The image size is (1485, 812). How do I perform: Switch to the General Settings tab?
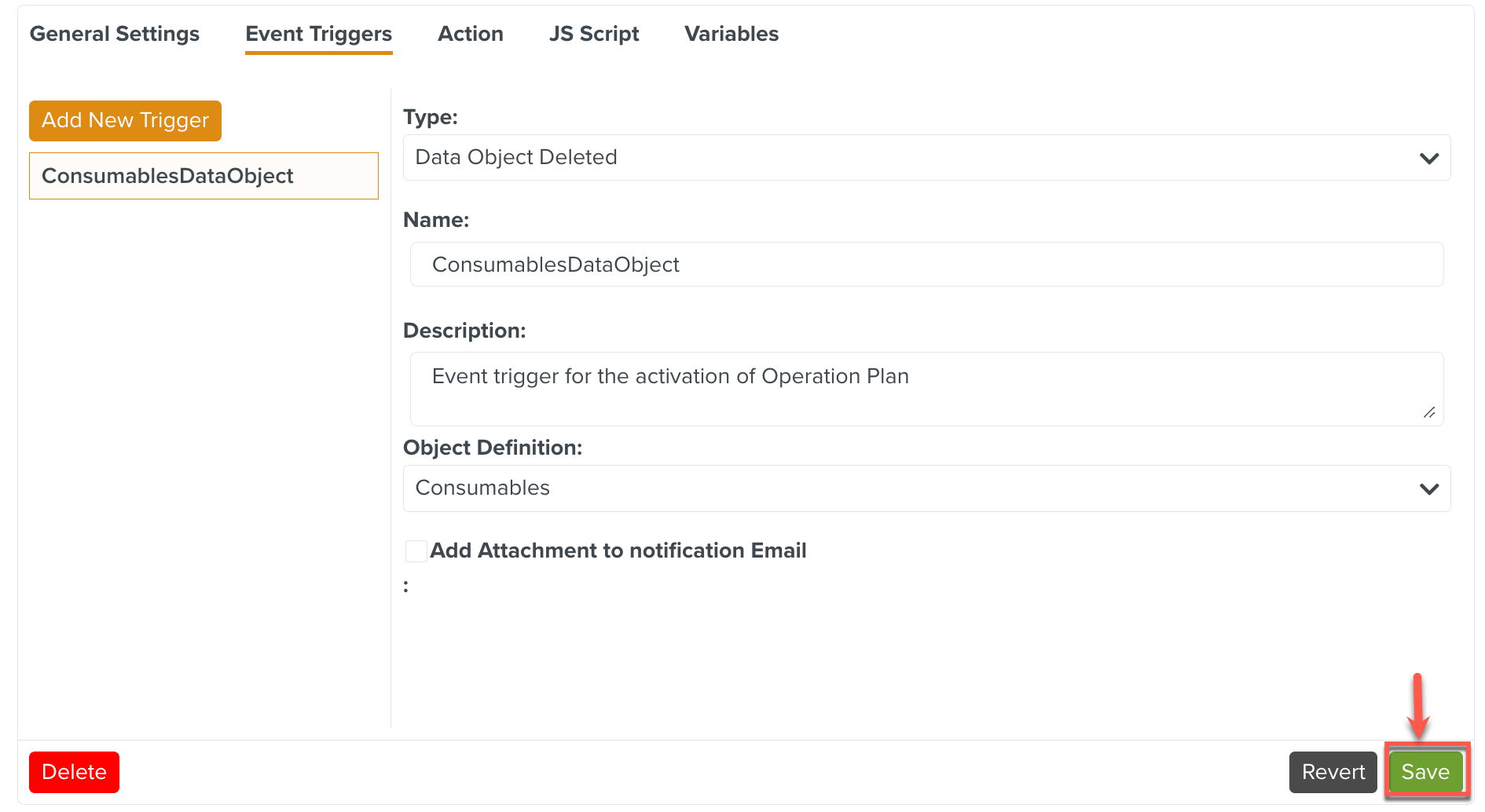click(x=115, y=34)
